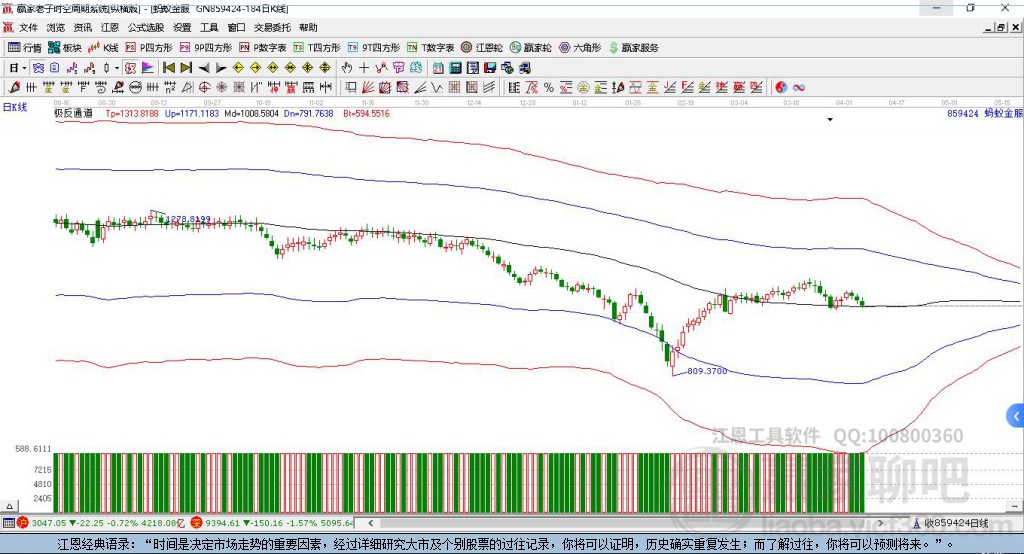The width and height of the screenshot is (1024, 554).
Task: Click the save floppy disk icon
Action: tap(490, 68)
